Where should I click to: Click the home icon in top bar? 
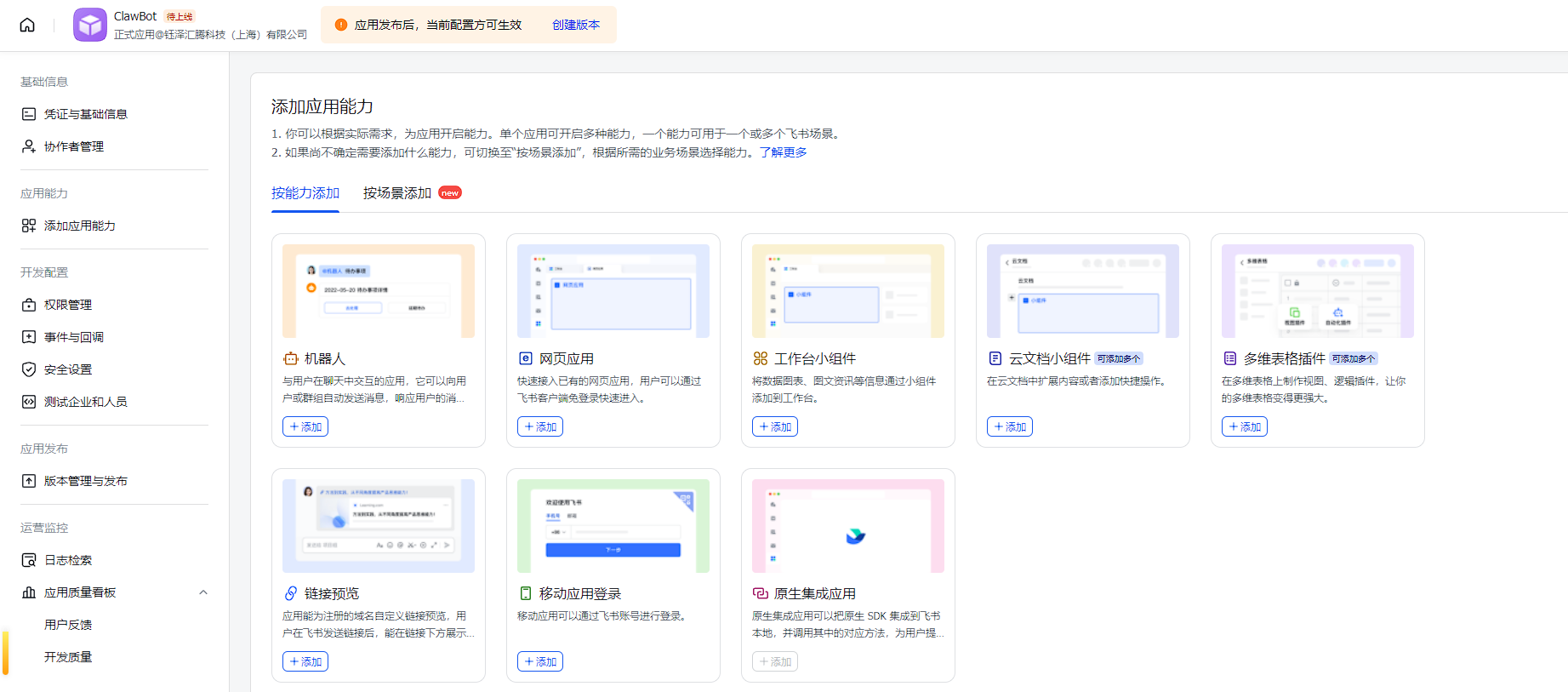[27, 25]
